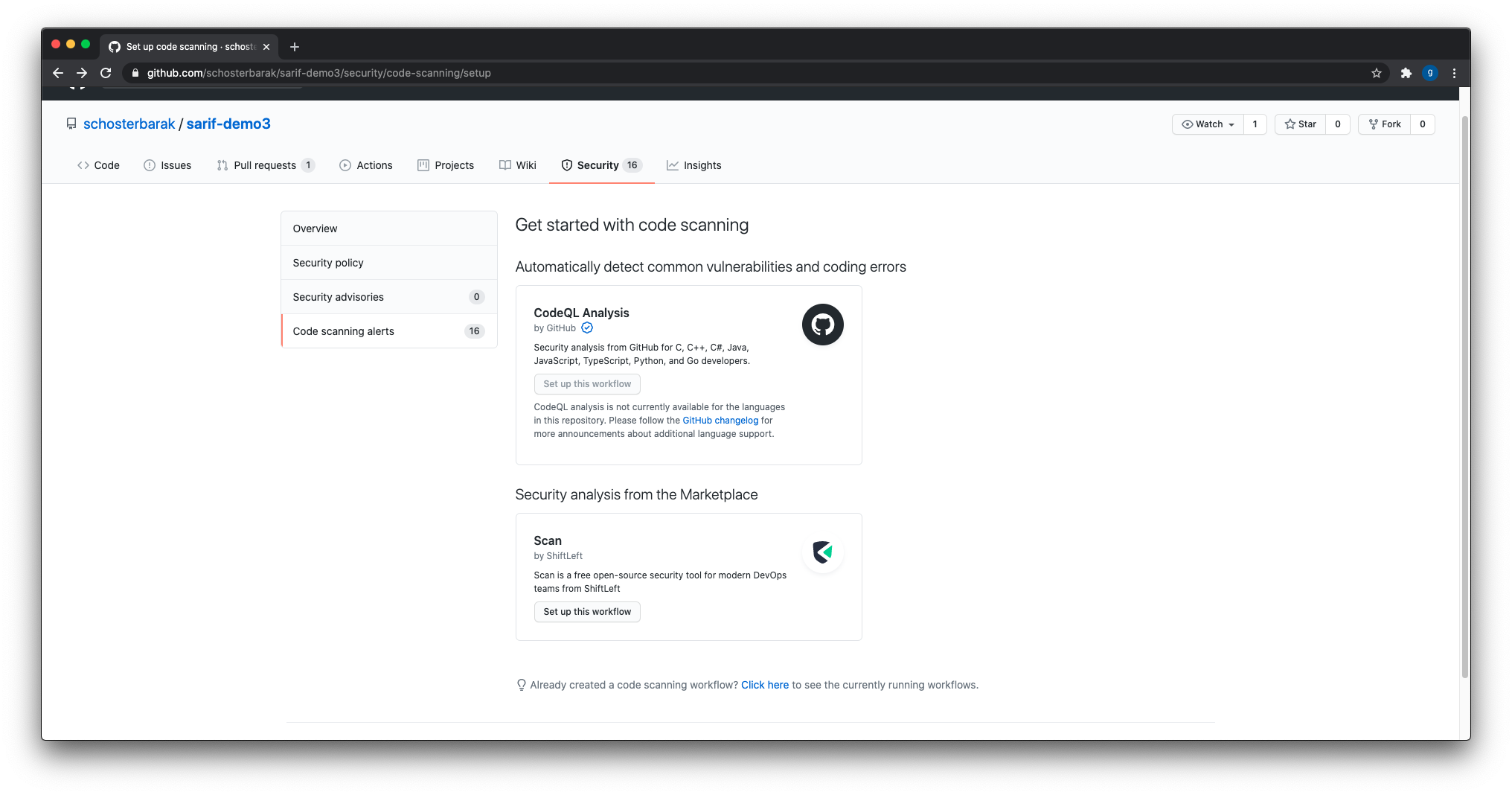Click the 'by ShiftLeft' text
1512x795 pixels.
(558, 556)
